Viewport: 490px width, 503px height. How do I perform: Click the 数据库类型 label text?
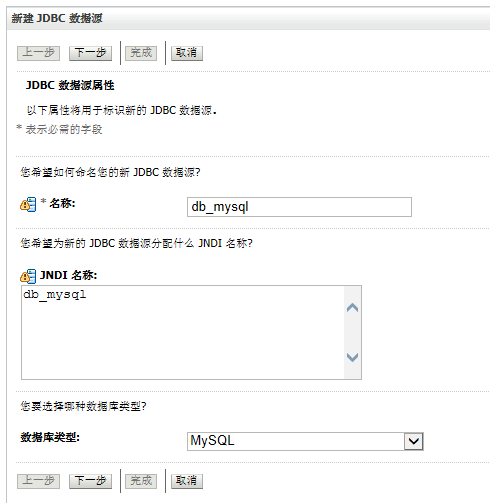50,437
